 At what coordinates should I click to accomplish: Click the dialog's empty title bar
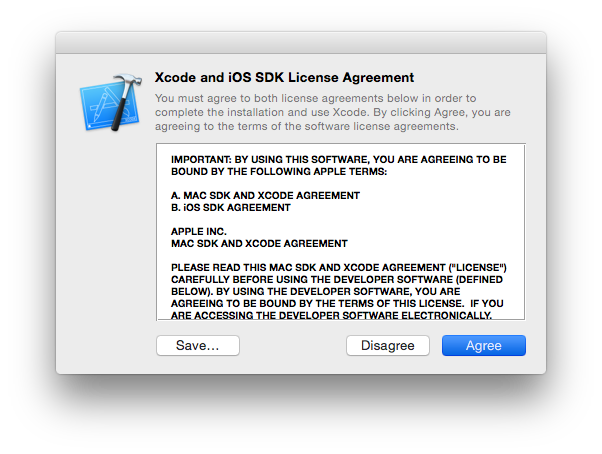coord(301,43)
